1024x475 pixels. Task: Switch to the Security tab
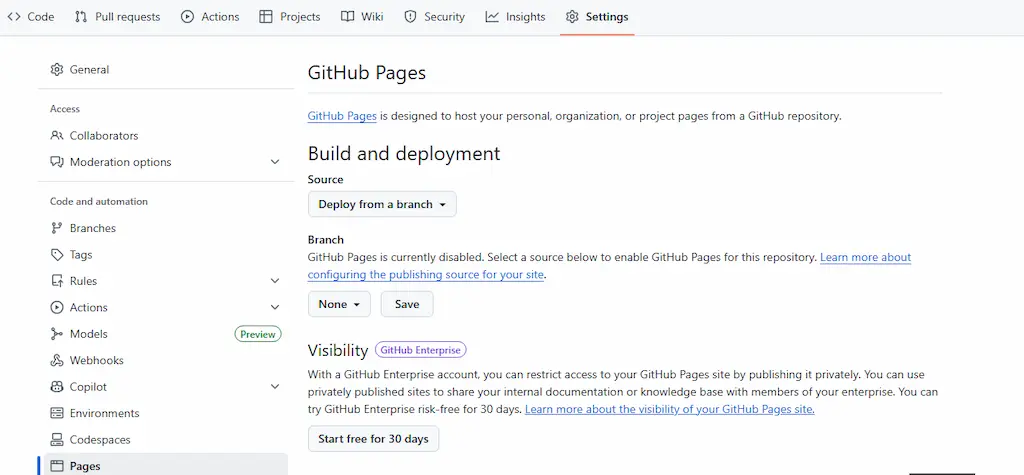[x=435, y=17]
